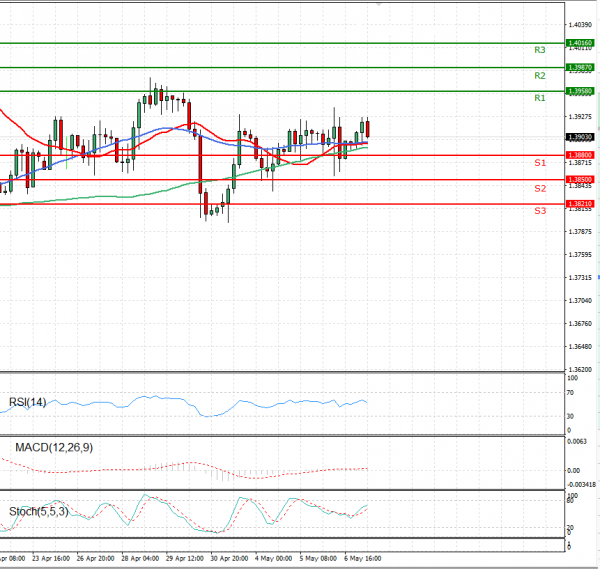
Task: Click the 1.36200 price axis value
Action: point(580,370)
